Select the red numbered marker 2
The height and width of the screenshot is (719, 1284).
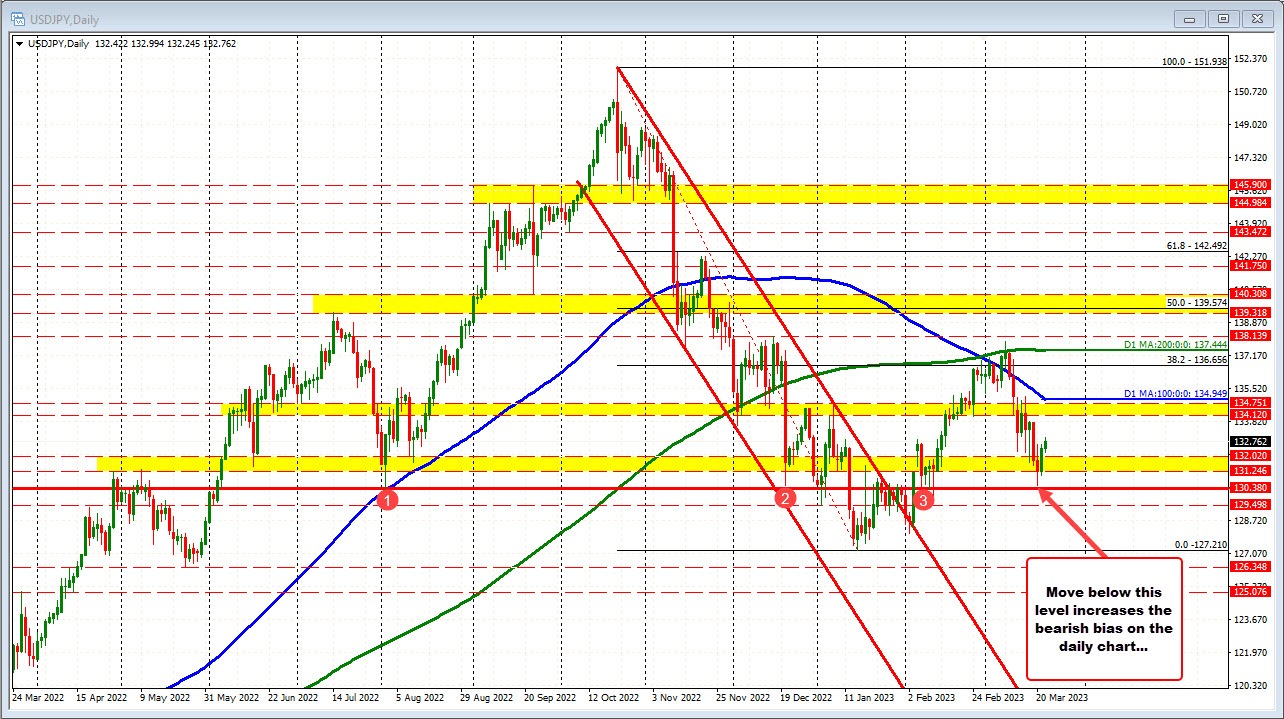click(x=784, y=499)
